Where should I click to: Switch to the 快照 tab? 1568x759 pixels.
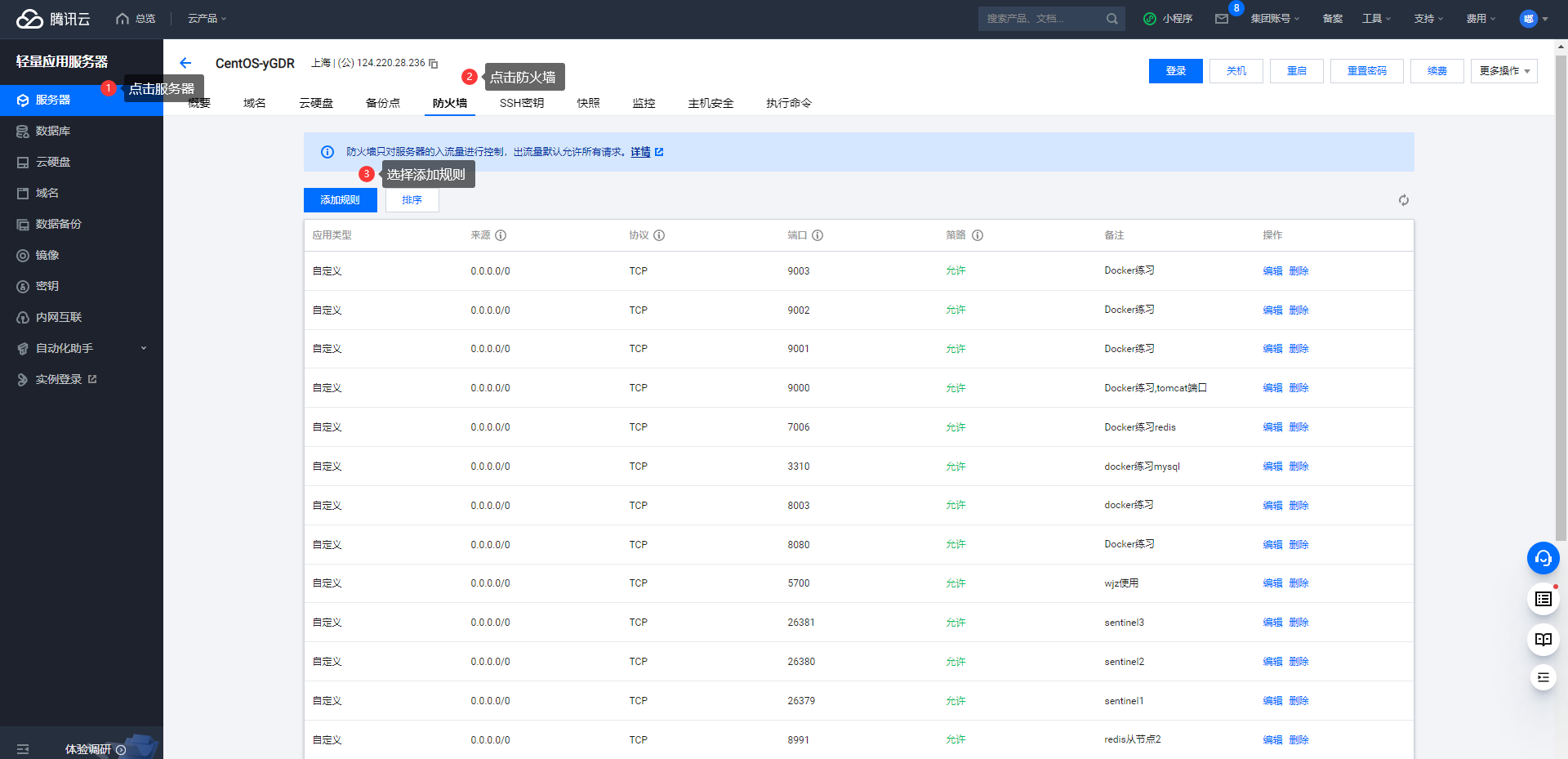click(x=588, y=103)
